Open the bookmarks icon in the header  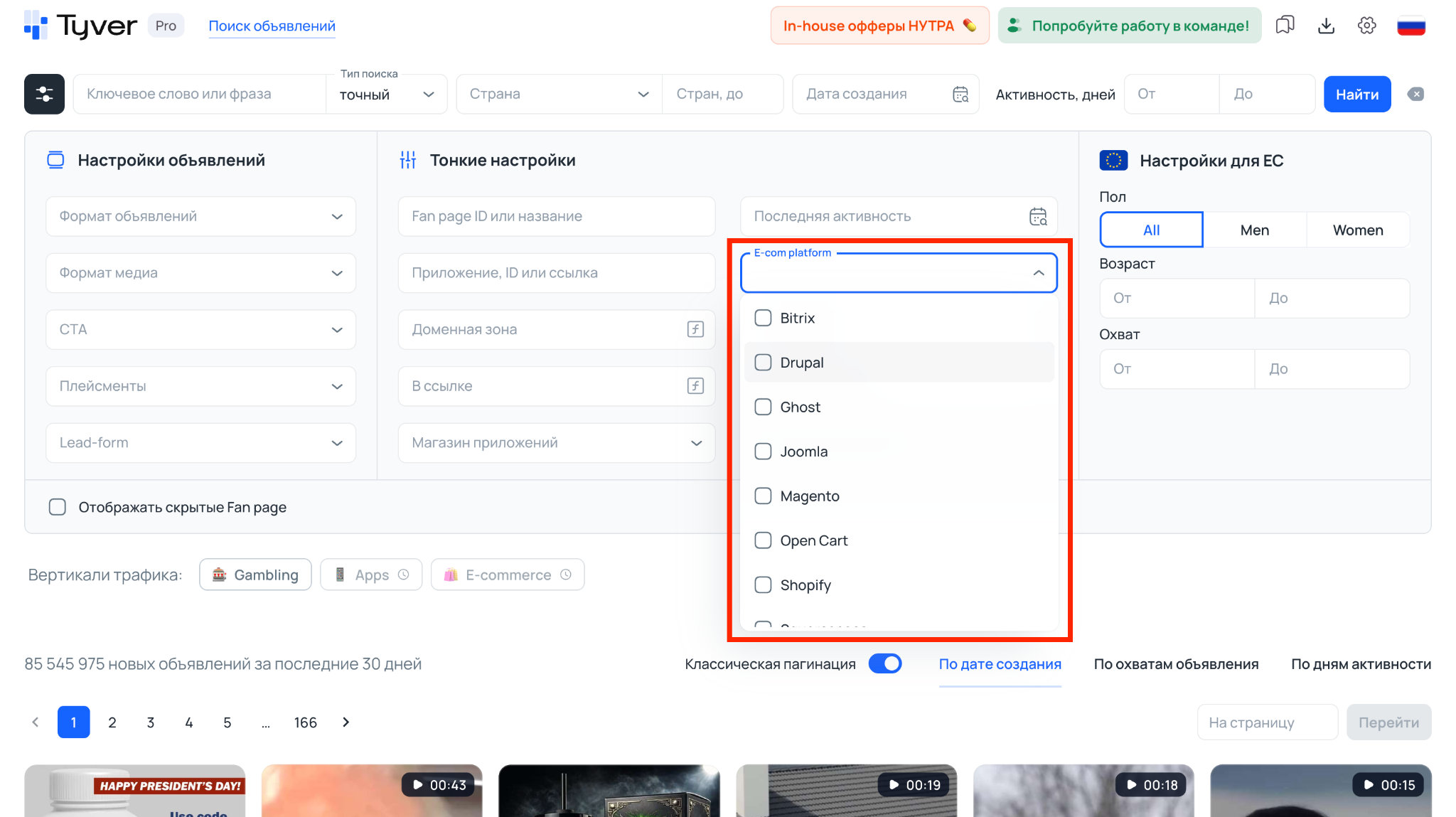(1285, 25)
